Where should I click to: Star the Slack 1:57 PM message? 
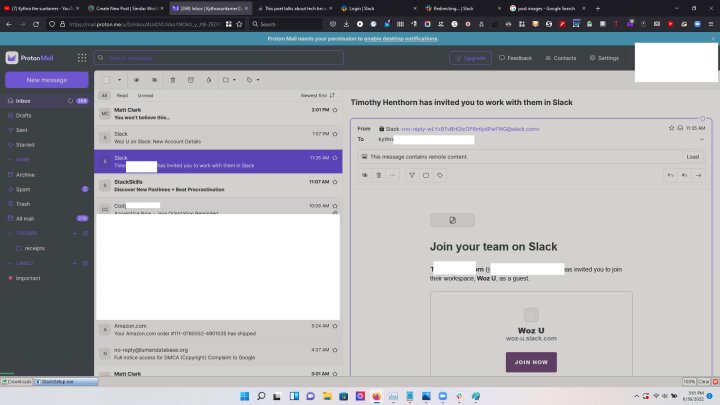click(x=335, y=134)
